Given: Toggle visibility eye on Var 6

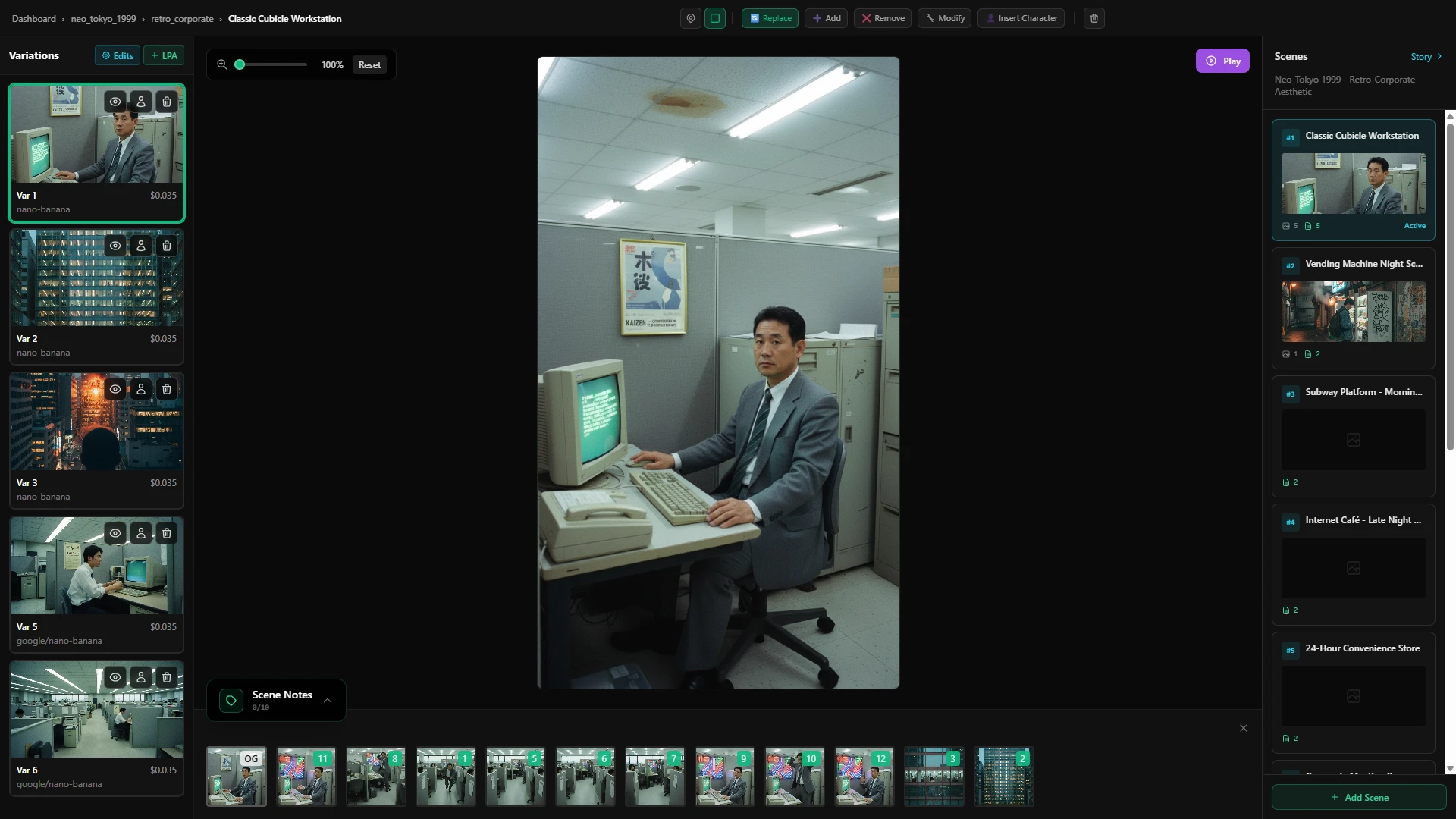Looking at the screenshot, I should click(x=115, y=677).
